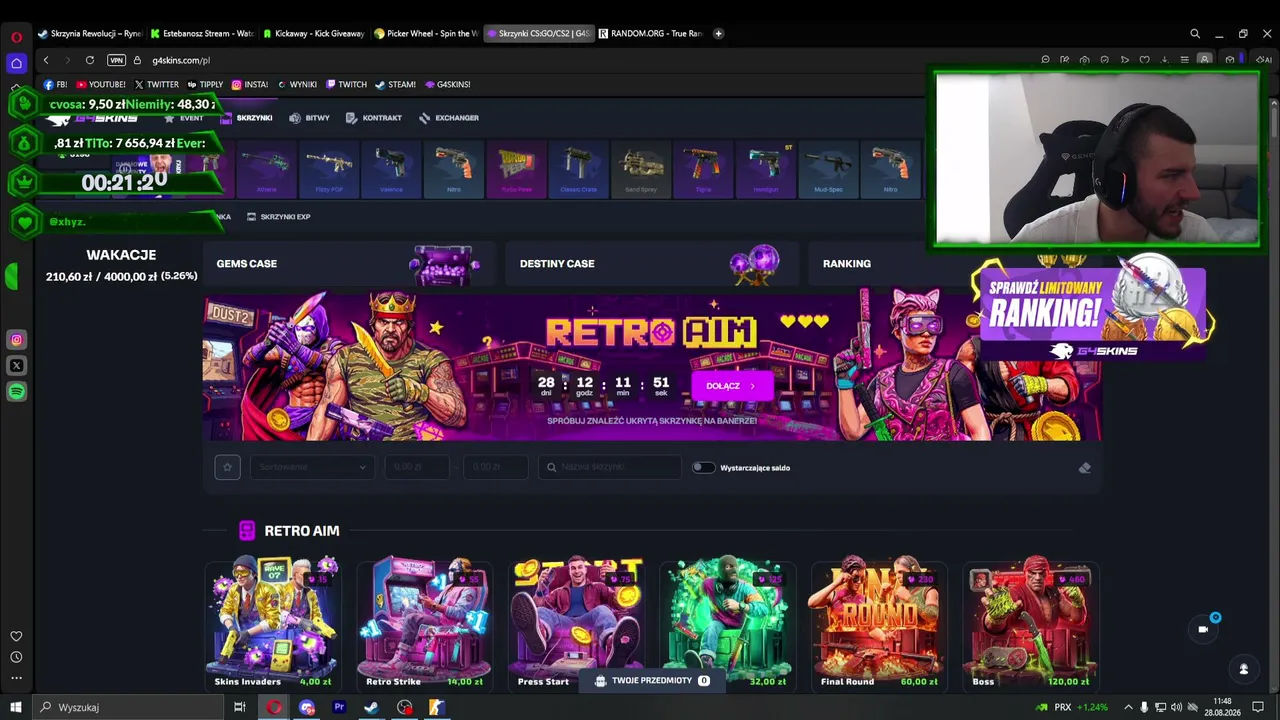Open Windows notification center
The height and width of the screenshot is (720, 1280).
pyautogui.click(x=1258, y=707)
